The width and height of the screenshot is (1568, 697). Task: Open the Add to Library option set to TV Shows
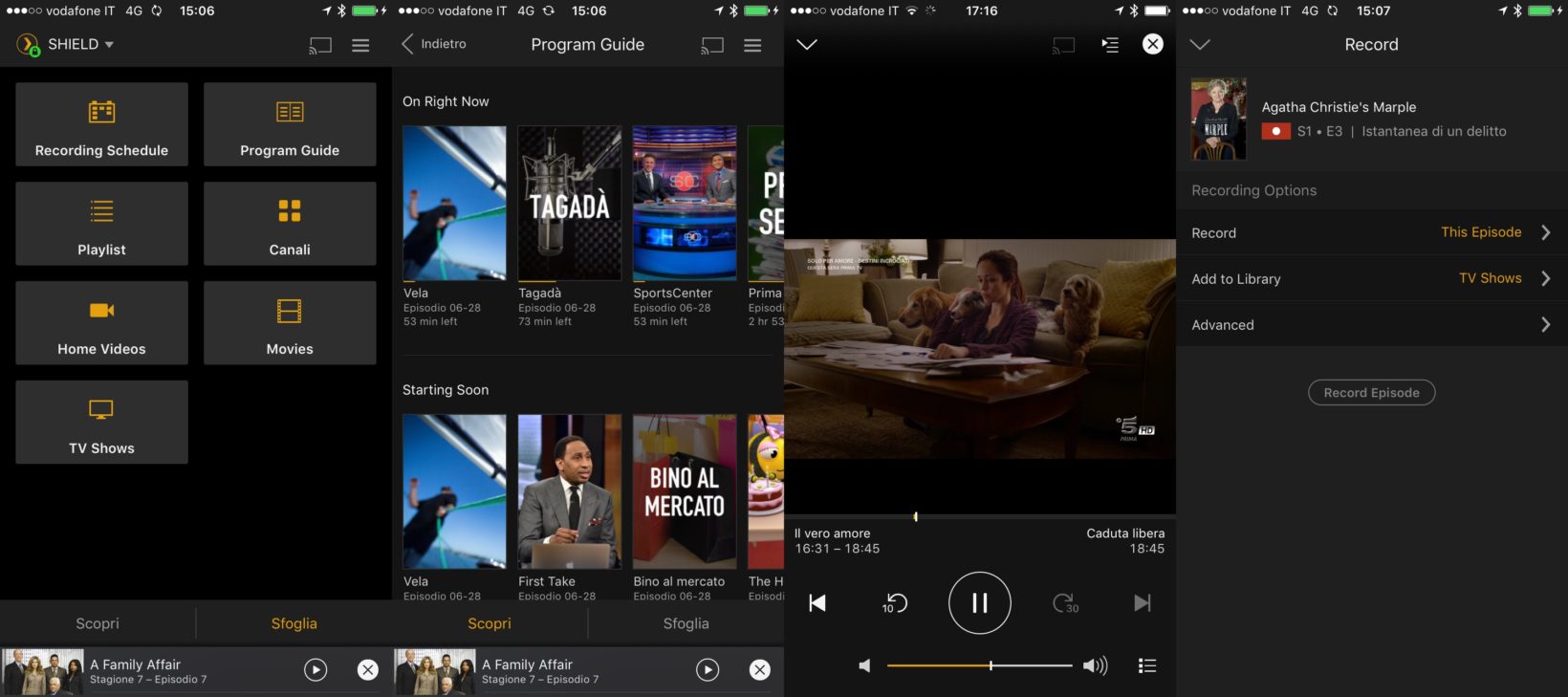pos(1372,278)
